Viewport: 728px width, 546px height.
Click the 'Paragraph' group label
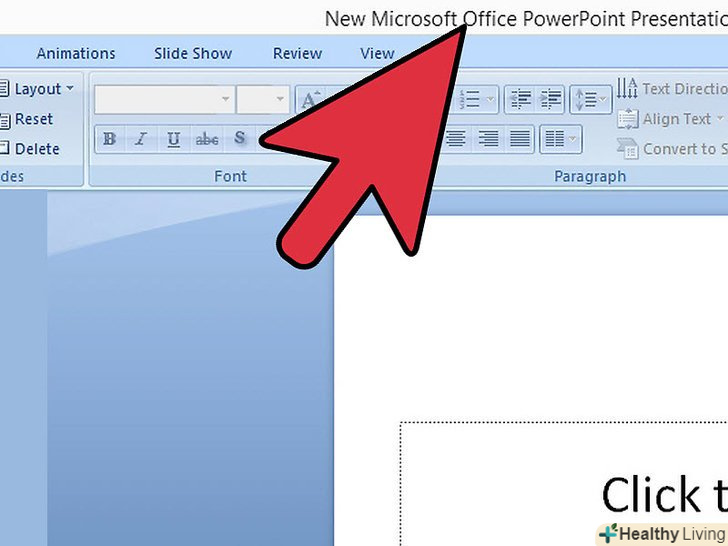pyautogui.click(x=590, y=176)
